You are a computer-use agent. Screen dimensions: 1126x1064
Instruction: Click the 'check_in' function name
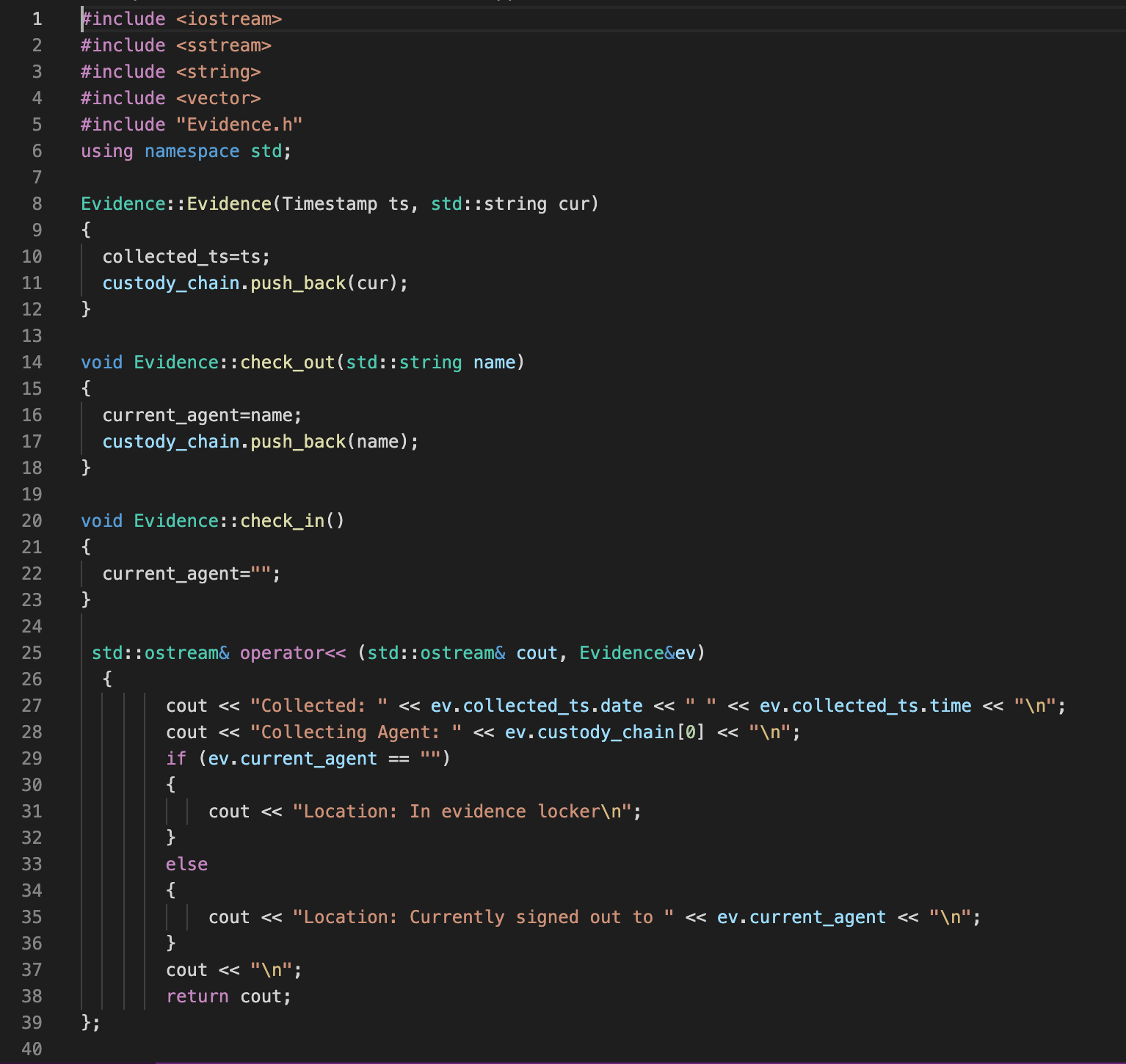tap(283, 521)
